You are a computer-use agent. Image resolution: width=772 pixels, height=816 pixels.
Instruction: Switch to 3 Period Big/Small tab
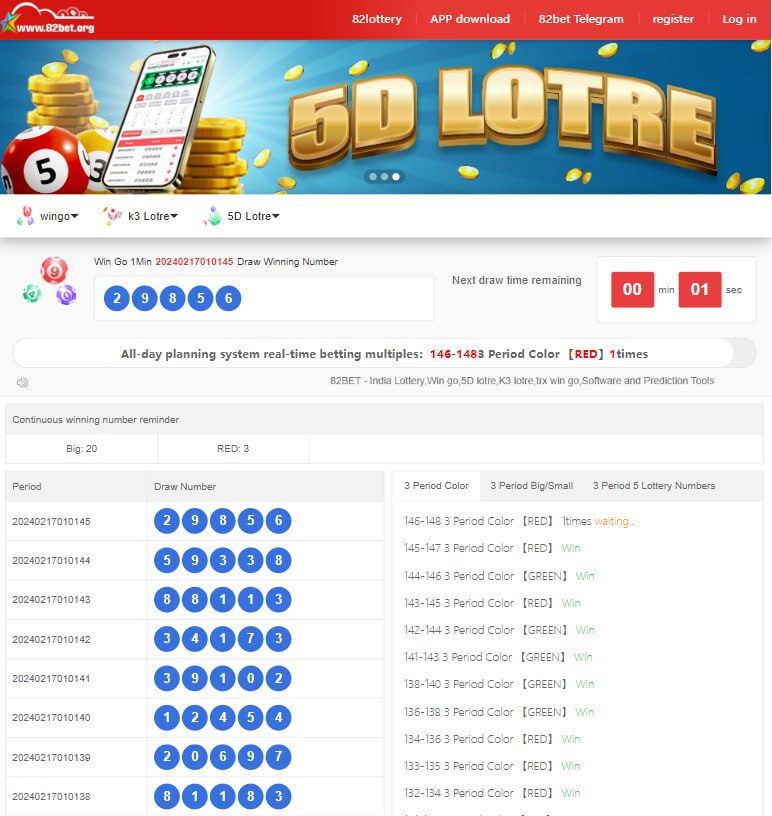(x=531, y=486)
